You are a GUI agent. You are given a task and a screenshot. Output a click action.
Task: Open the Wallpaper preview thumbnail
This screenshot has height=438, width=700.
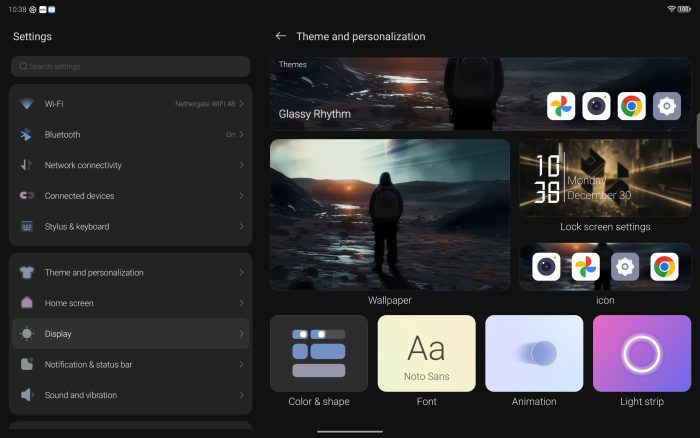click(x=389, y=214)
